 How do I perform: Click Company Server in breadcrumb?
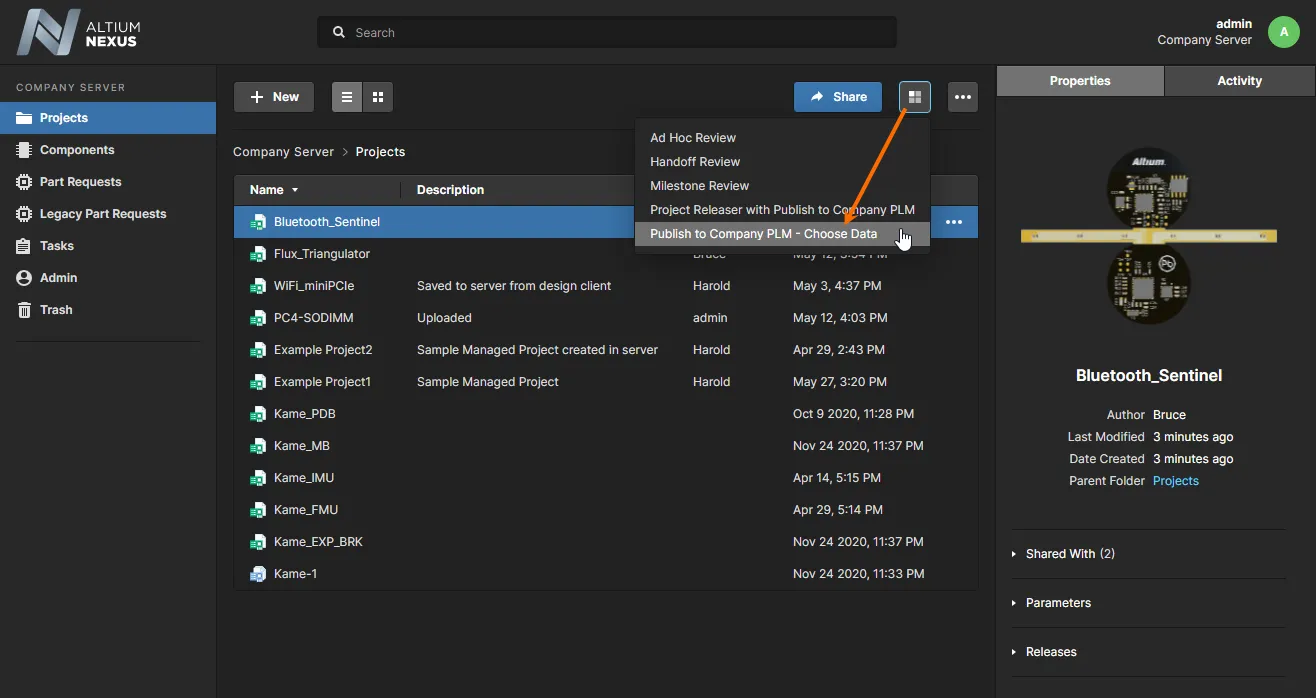pos(283,152)
